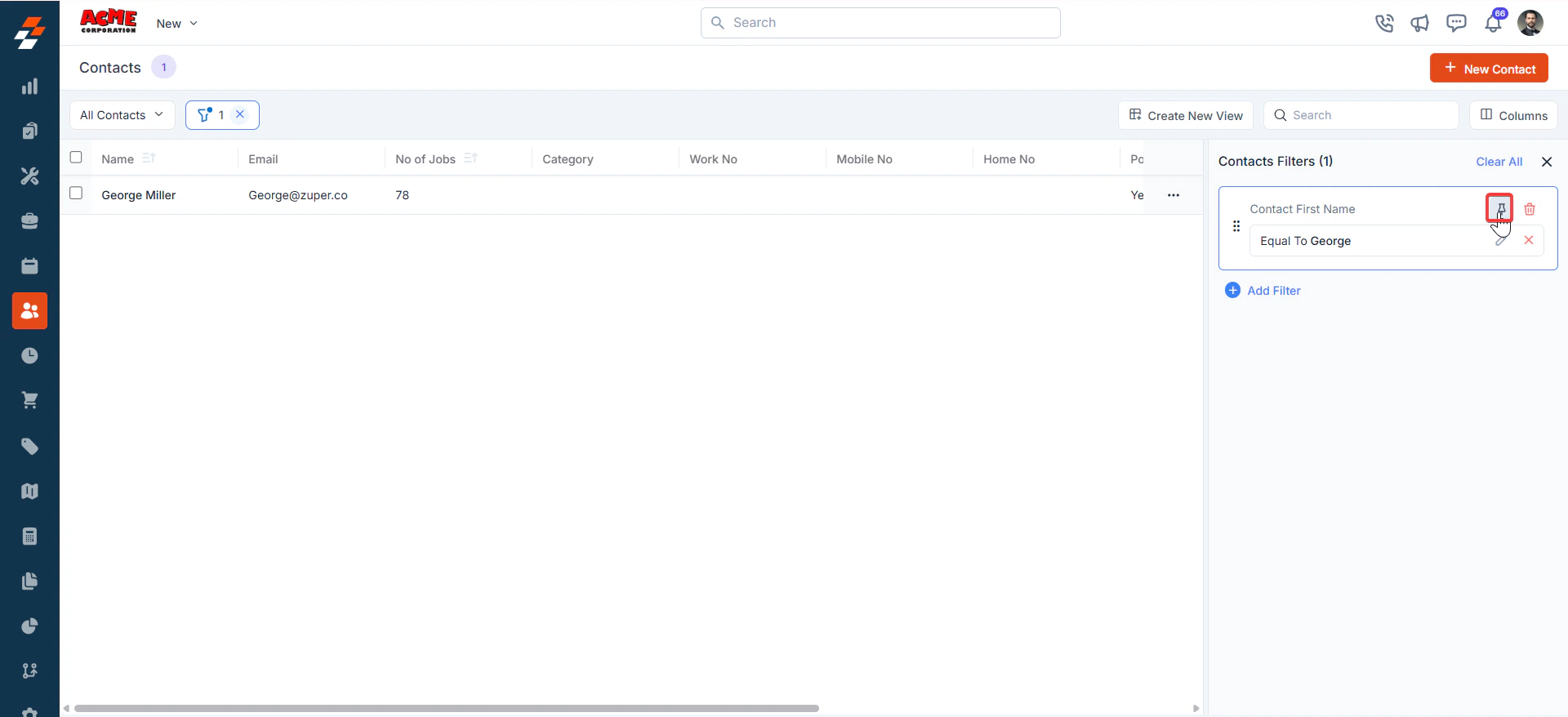Open the pie chart reports icon
The height and width of the screenshot is (717, 1568).
coord(29,626)
